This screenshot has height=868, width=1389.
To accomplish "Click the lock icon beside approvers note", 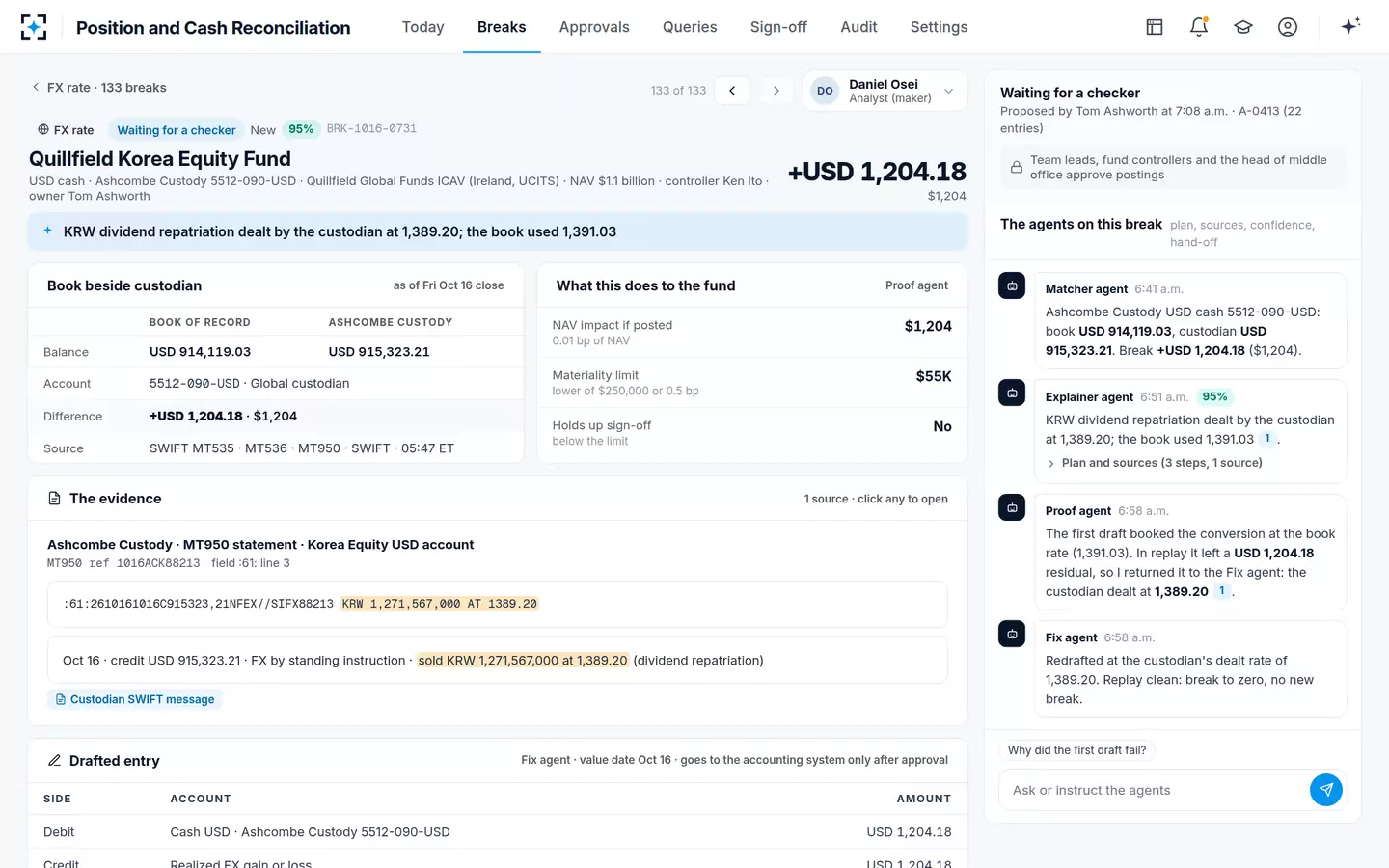I will [1017, 168].
